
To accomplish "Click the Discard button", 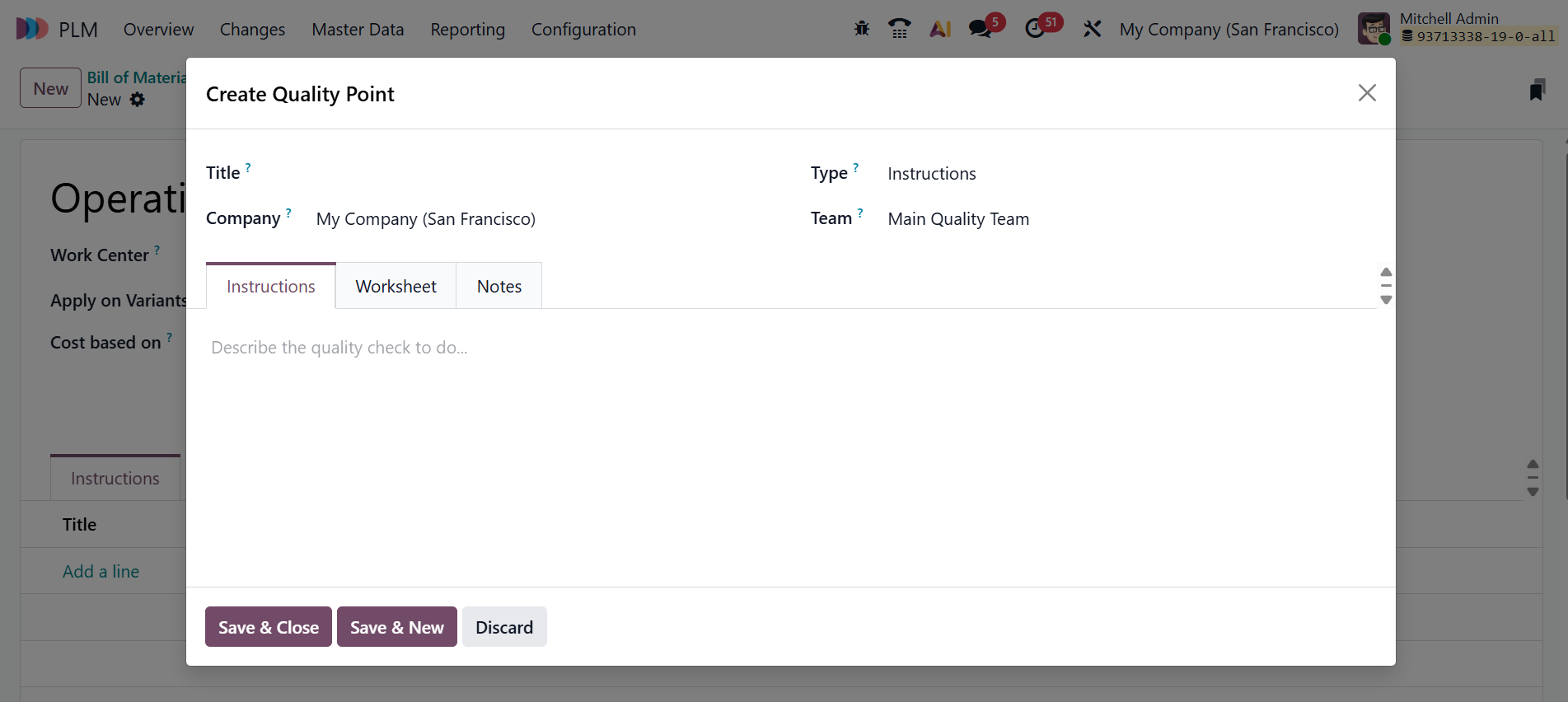I will point(504,627).
